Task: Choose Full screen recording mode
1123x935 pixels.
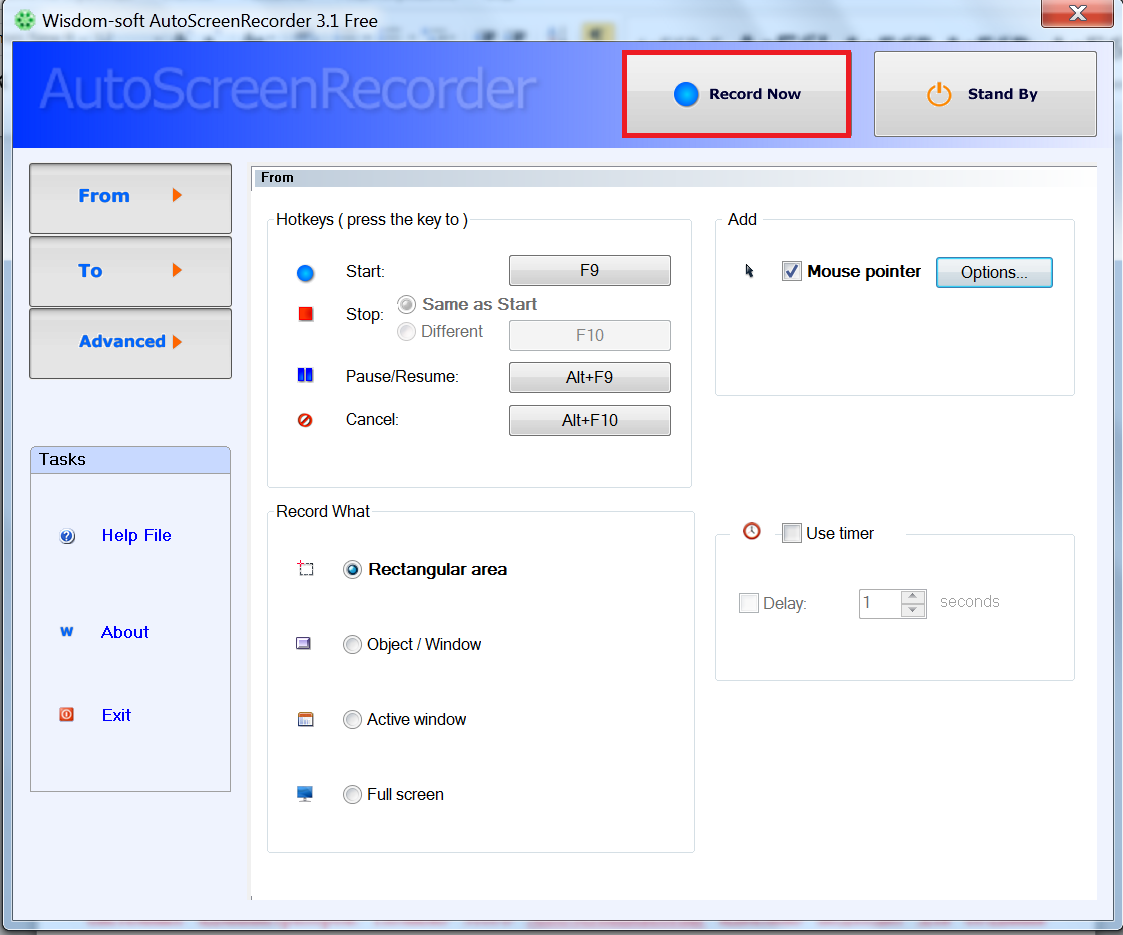Action: click(352, 795)
